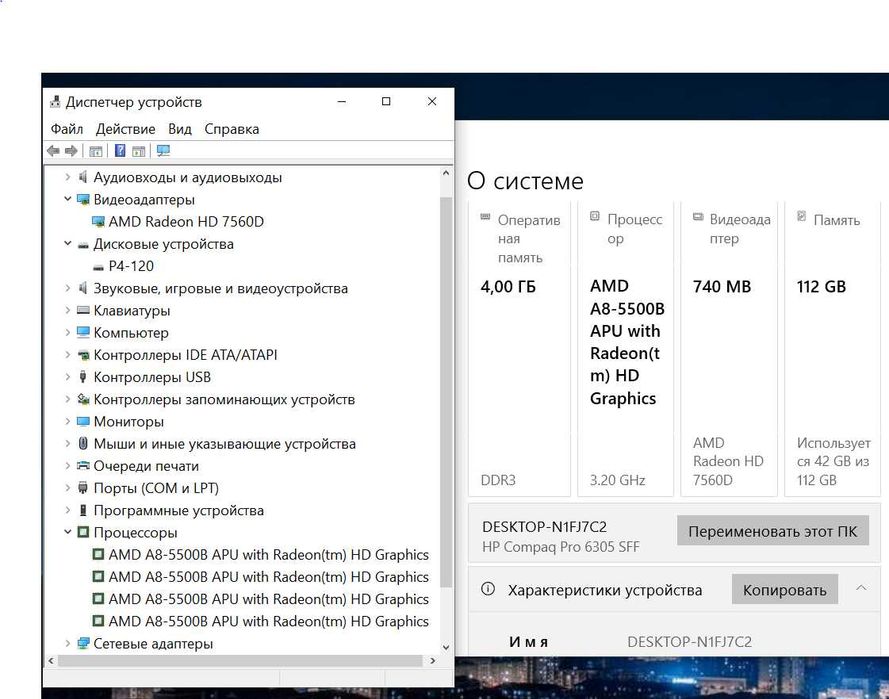Expand Звуковые, игровые и видеоустройства node

[x=67, y=288]
